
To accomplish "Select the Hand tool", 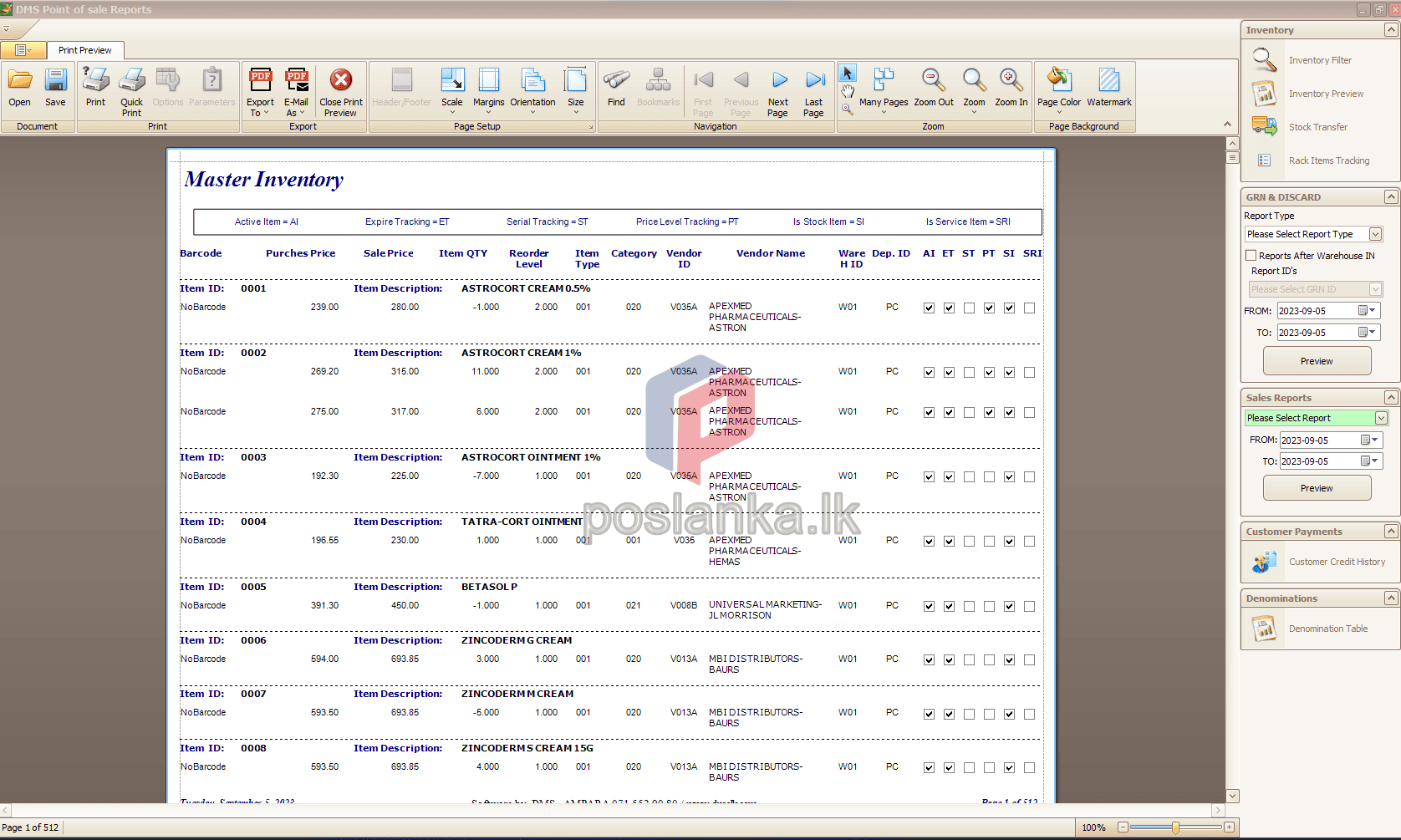I will (848, 91).
